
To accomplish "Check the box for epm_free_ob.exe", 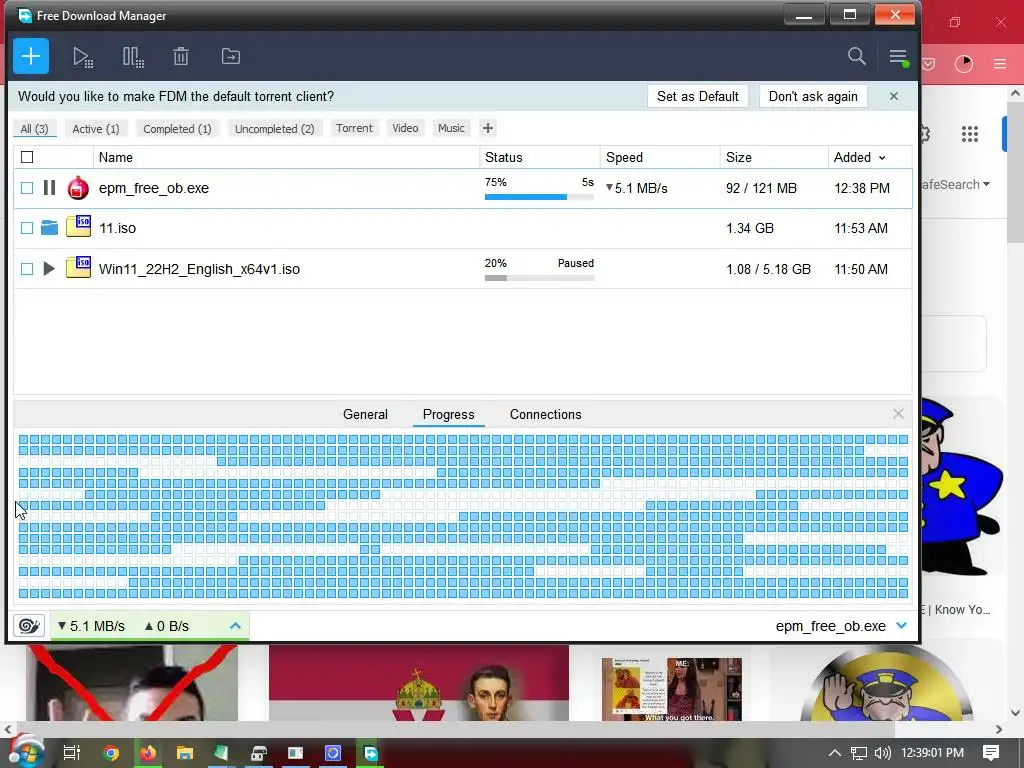I will pos(27,188).
